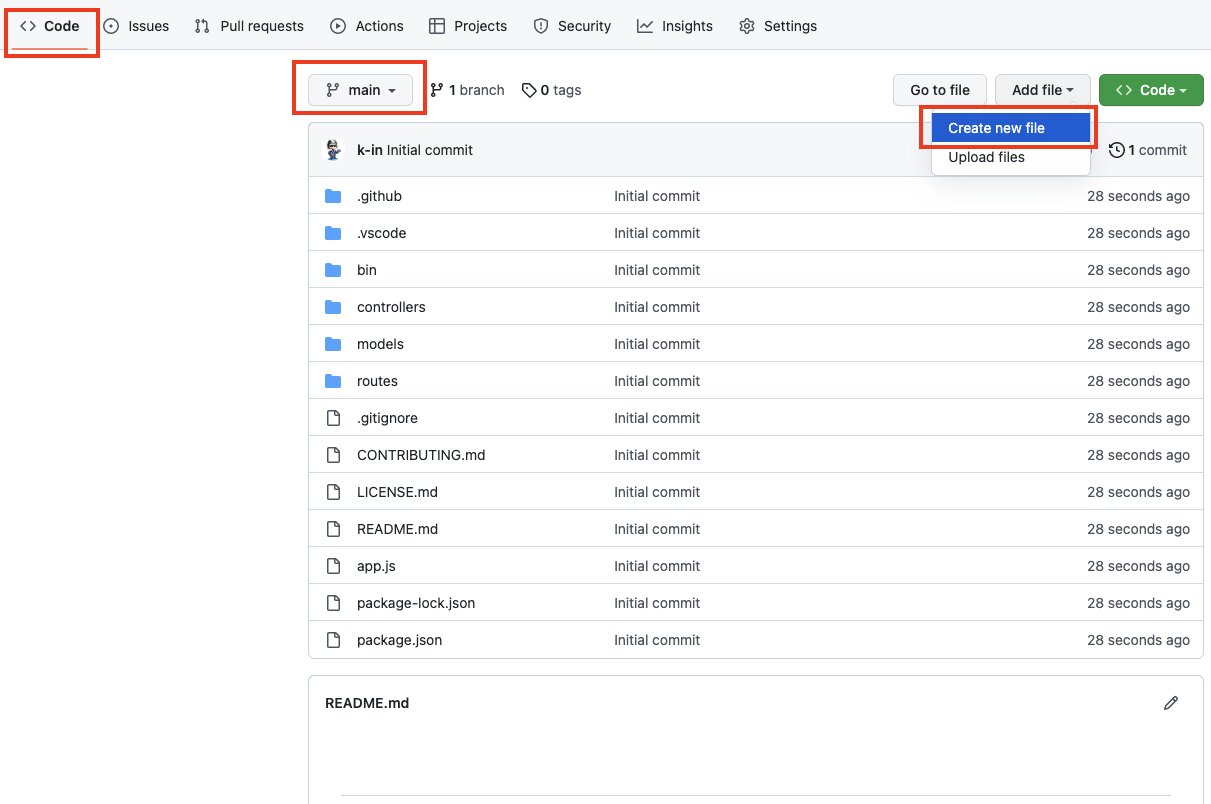
Task: Open the .github folder
Action: (379, 196)
